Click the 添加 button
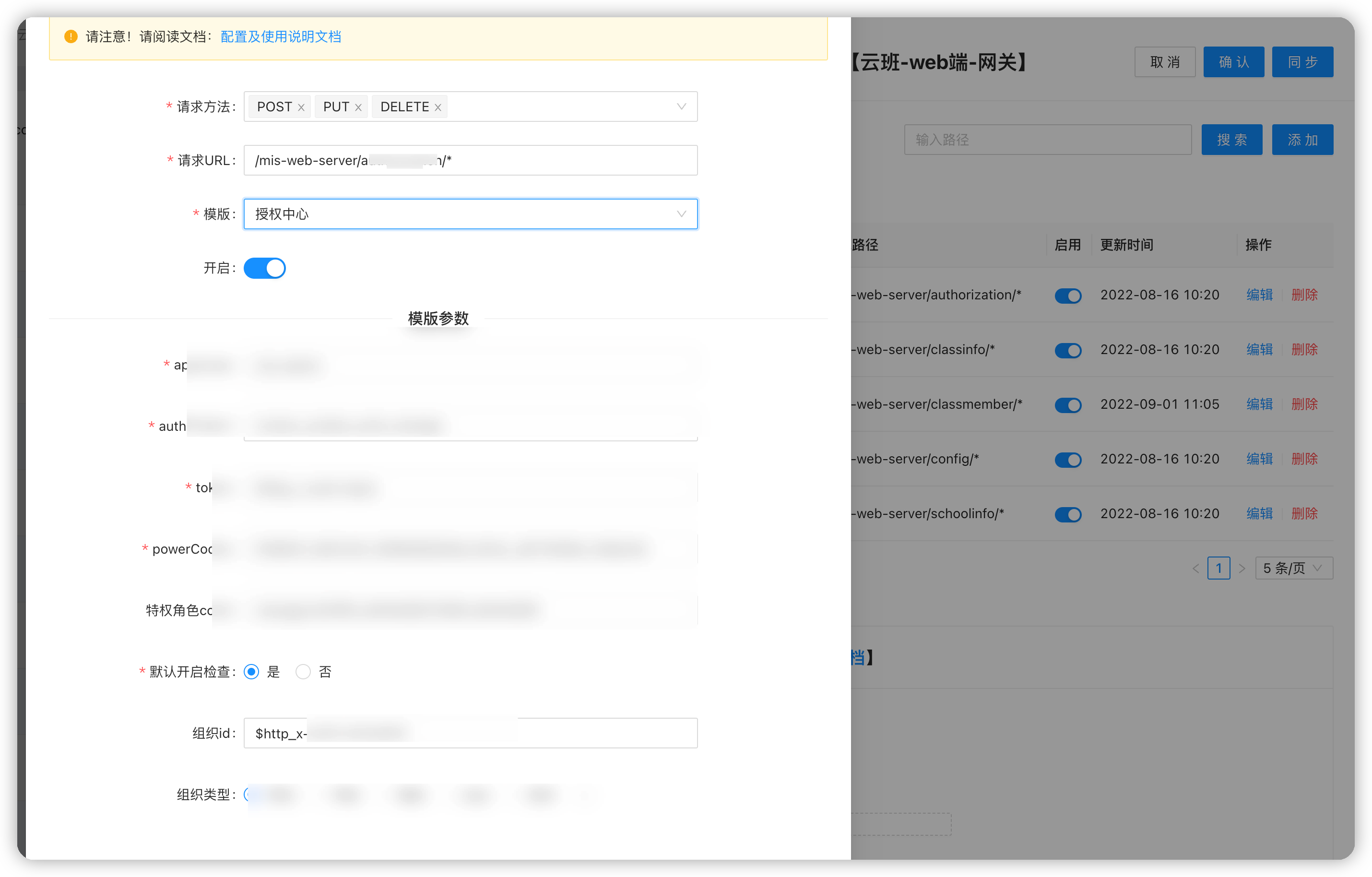The height and width of the screenshot is (877, 1372). click(x=1302, y=140)
